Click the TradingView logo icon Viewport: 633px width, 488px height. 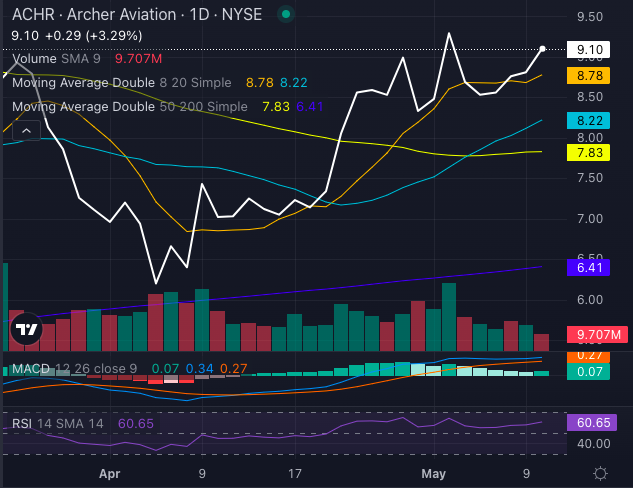point(26,329)
